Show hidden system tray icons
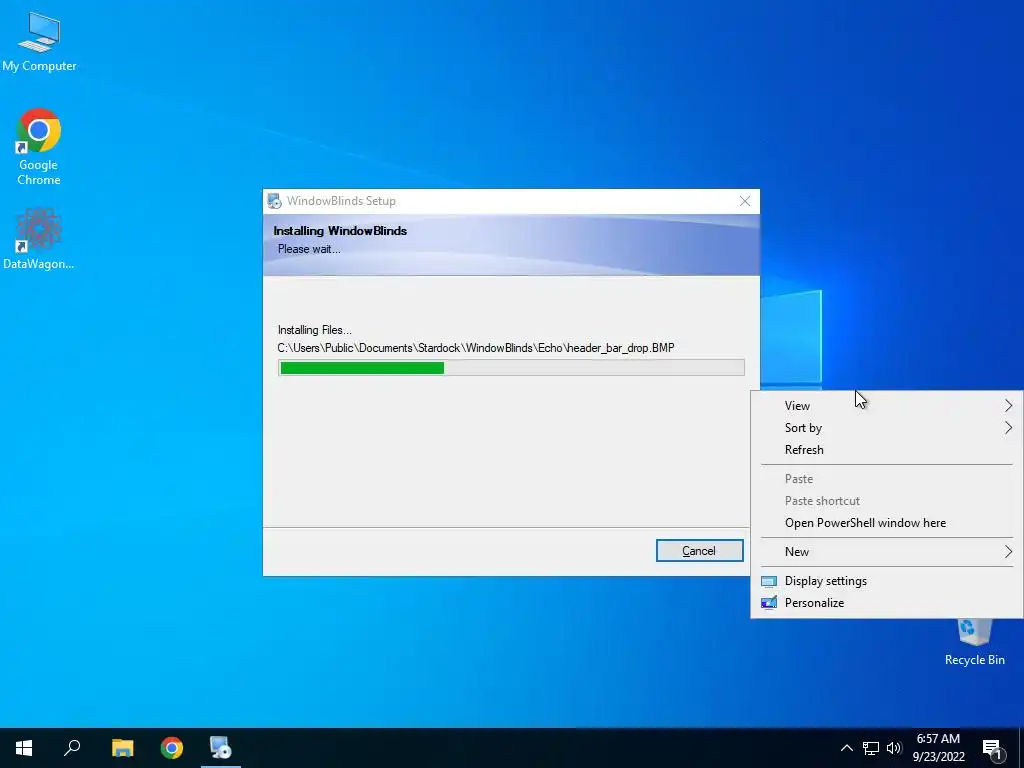The image size is (1024, 768). [846, 748]
